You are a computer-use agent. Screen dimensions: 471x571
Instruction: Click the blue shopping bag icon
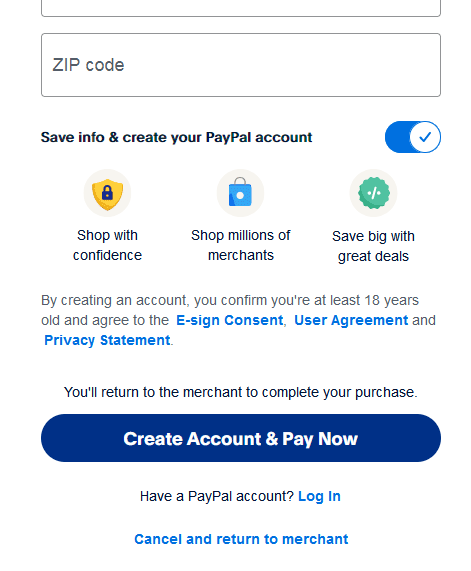(x=240, y=192)
